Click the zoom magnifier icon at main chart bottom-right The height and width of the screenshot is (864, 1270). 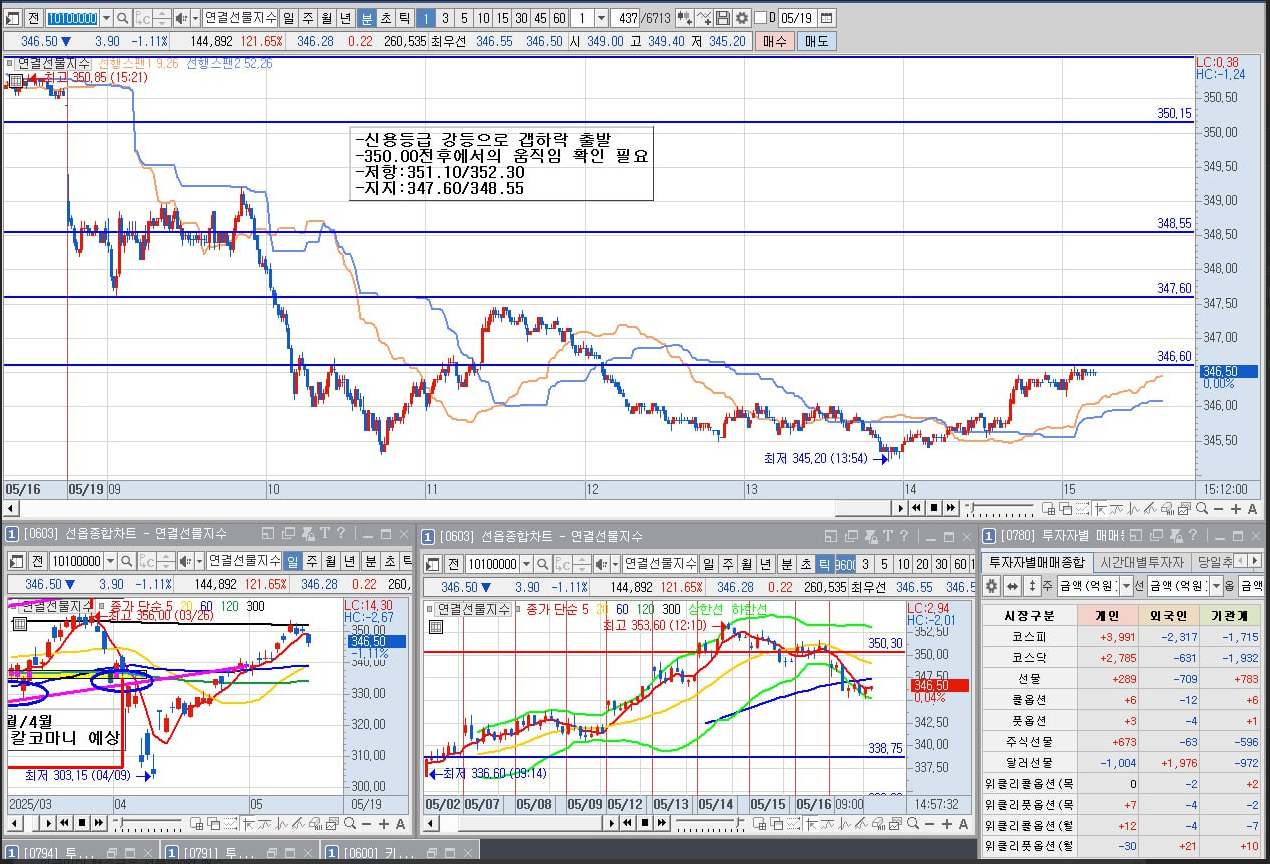(x=1201, y=508)
